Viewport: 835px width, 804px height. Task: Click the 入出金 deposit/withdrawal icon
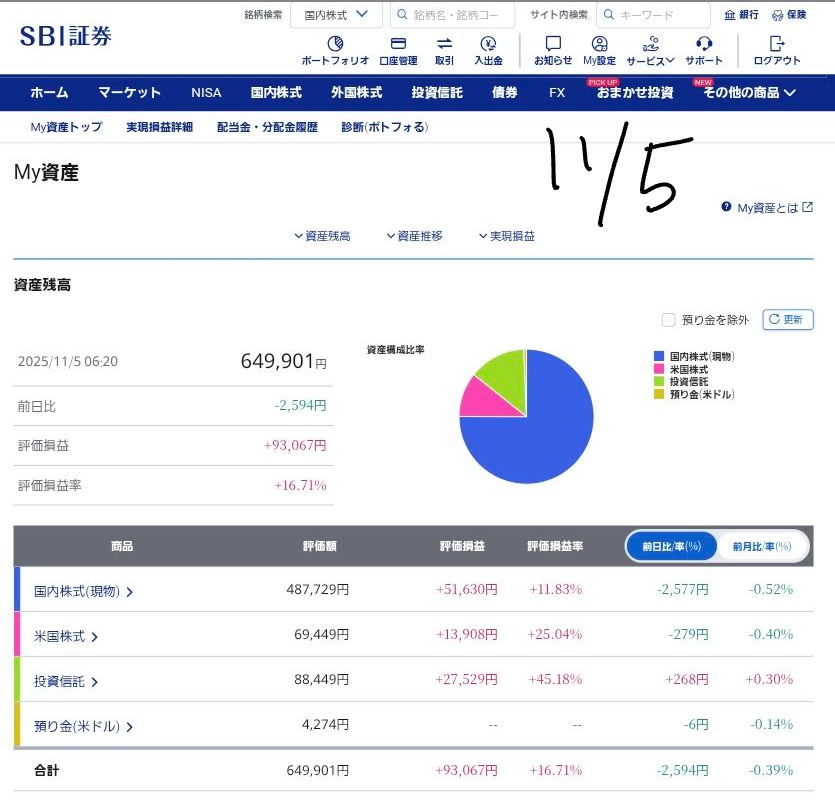pyautogui.click(x=488, y=44)
